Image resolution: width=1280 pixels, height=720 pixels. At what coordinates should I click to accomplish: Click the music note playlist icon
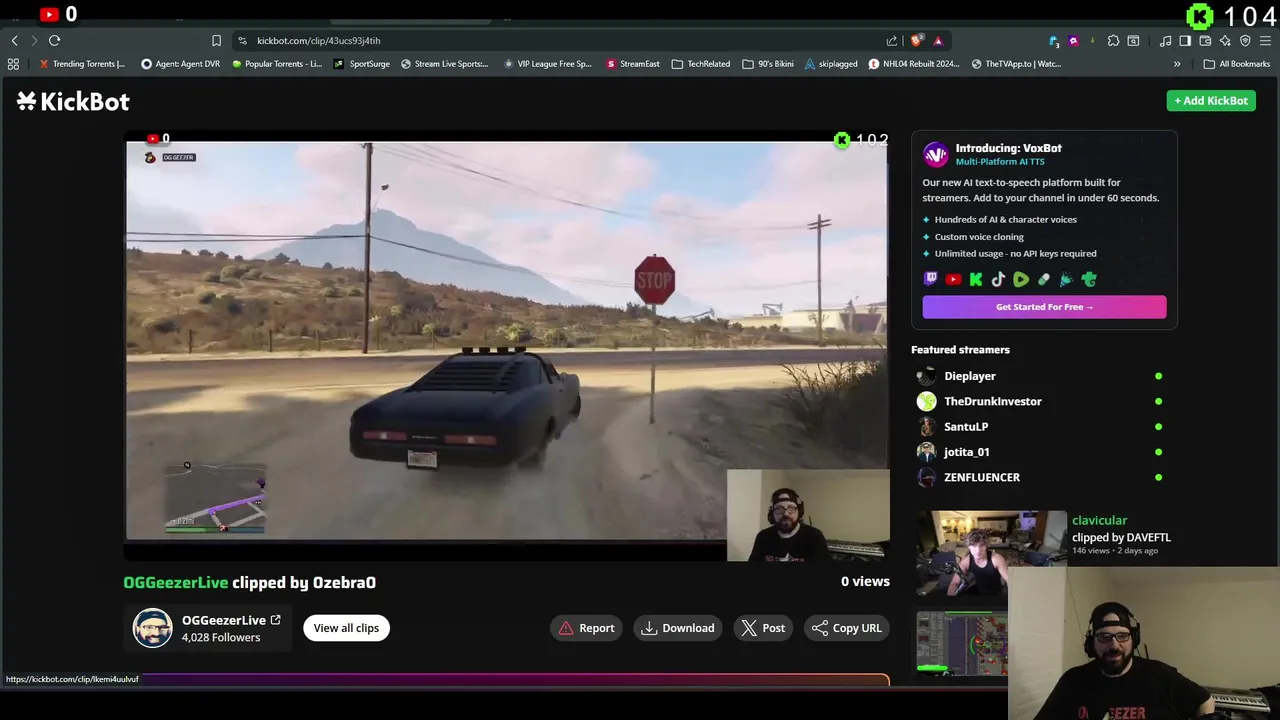[x=1165, y=41]
